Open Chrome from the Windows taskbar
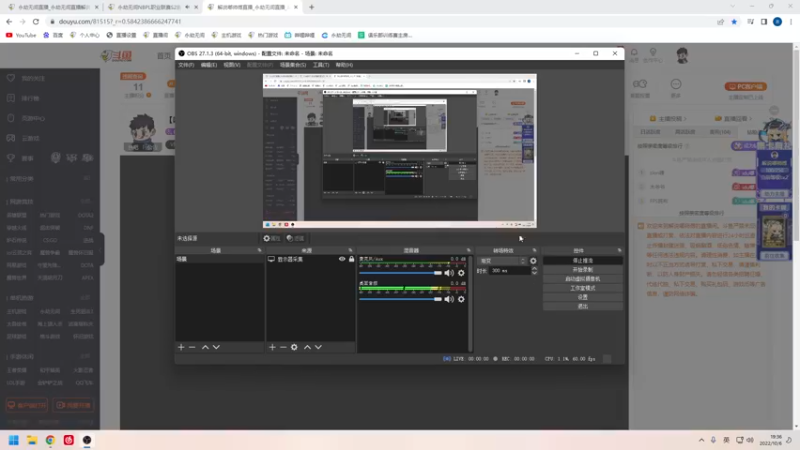 coord(50,440)
